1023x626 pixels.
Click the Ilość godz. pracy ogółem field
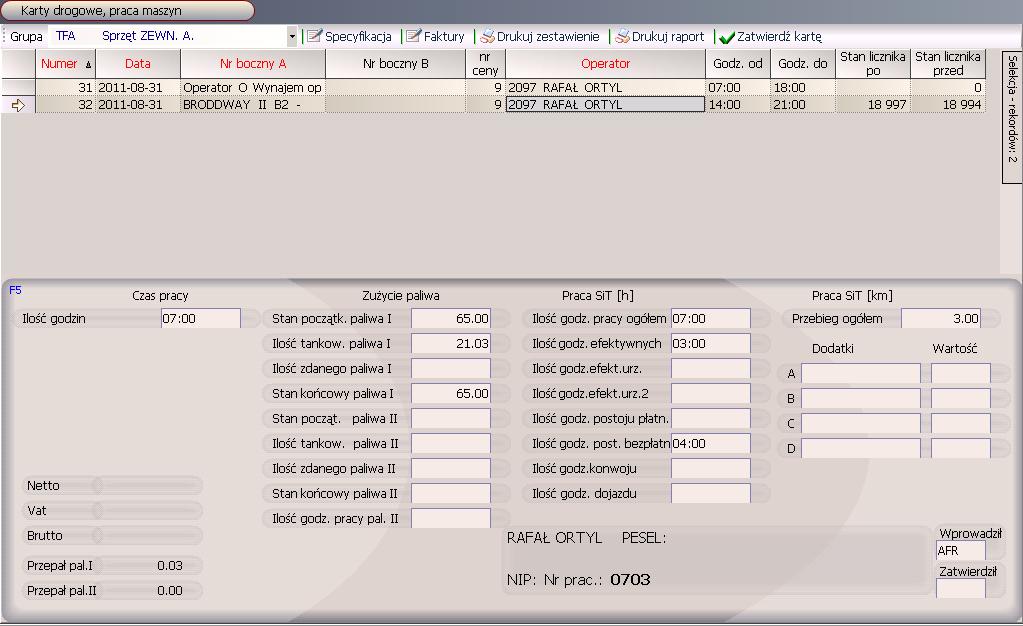pos(710,319)
